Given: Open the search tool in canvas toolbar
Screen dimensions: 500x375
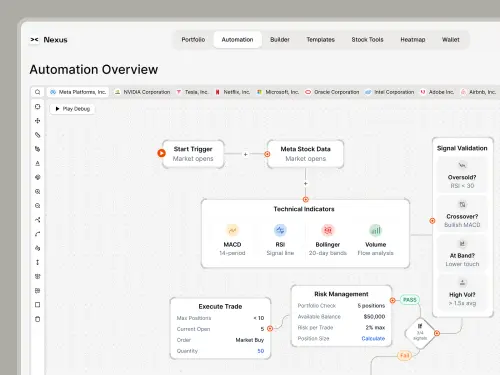Looking at the screenshot, I should [x=37, y=92].
